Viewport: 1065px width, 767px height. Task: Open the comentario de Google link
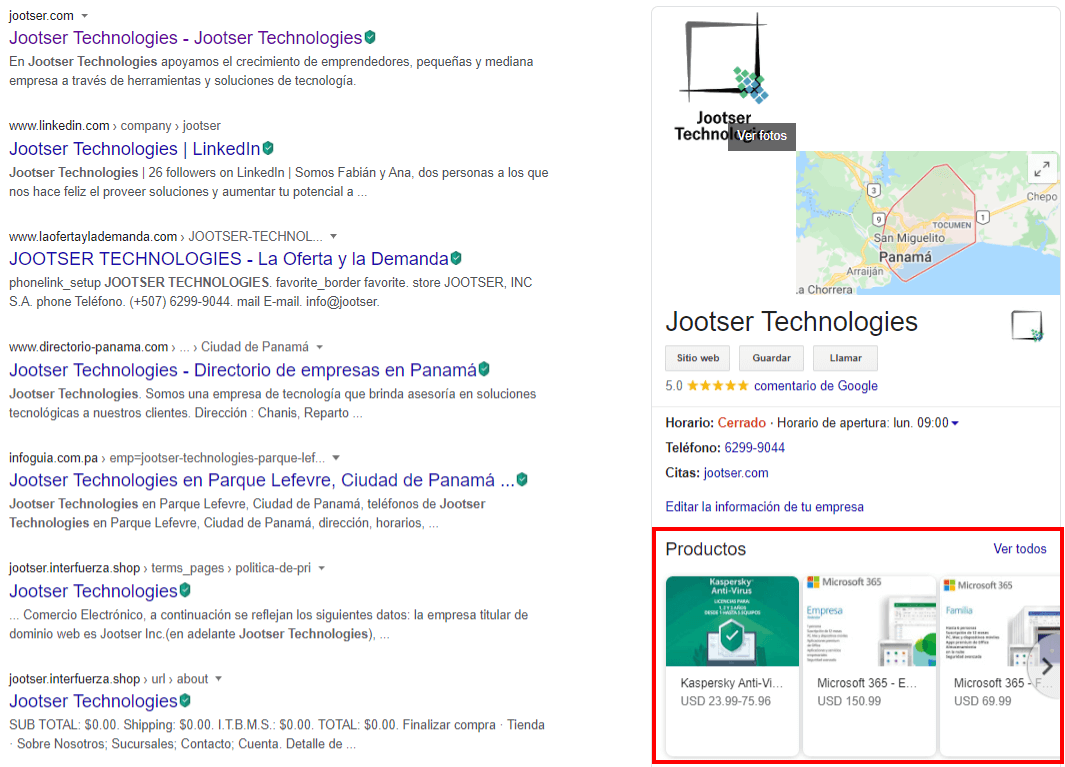click(x=815, y=386)
